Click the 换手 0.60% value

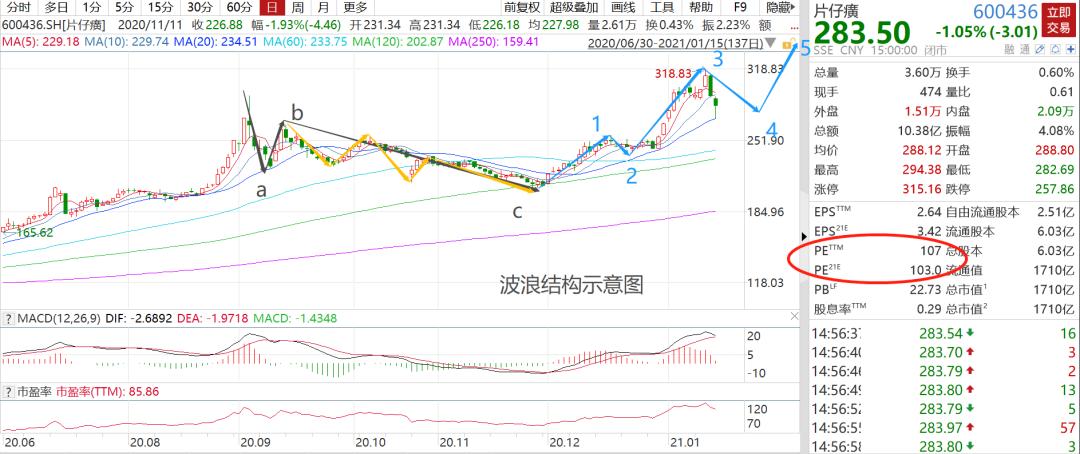tap(1056, 73)
